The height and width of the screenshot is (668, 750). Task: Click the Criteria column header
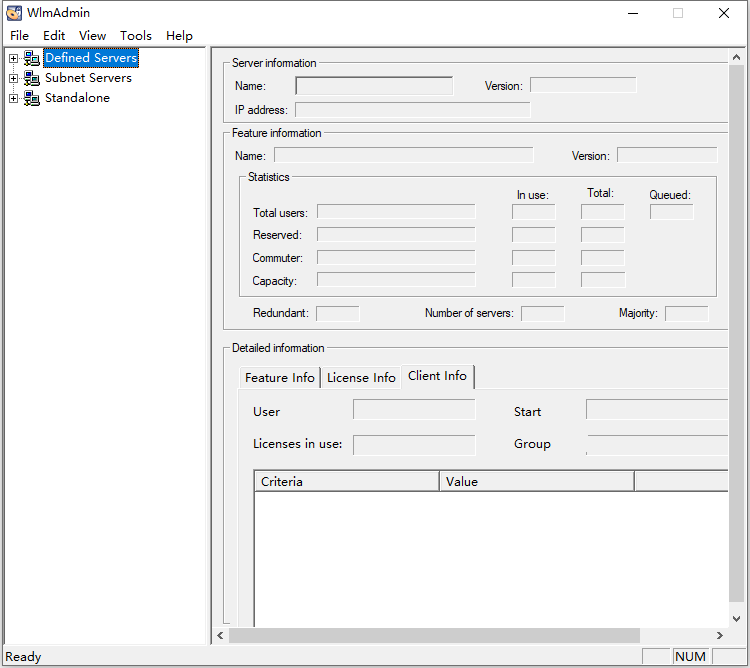[x=347, y=482]
